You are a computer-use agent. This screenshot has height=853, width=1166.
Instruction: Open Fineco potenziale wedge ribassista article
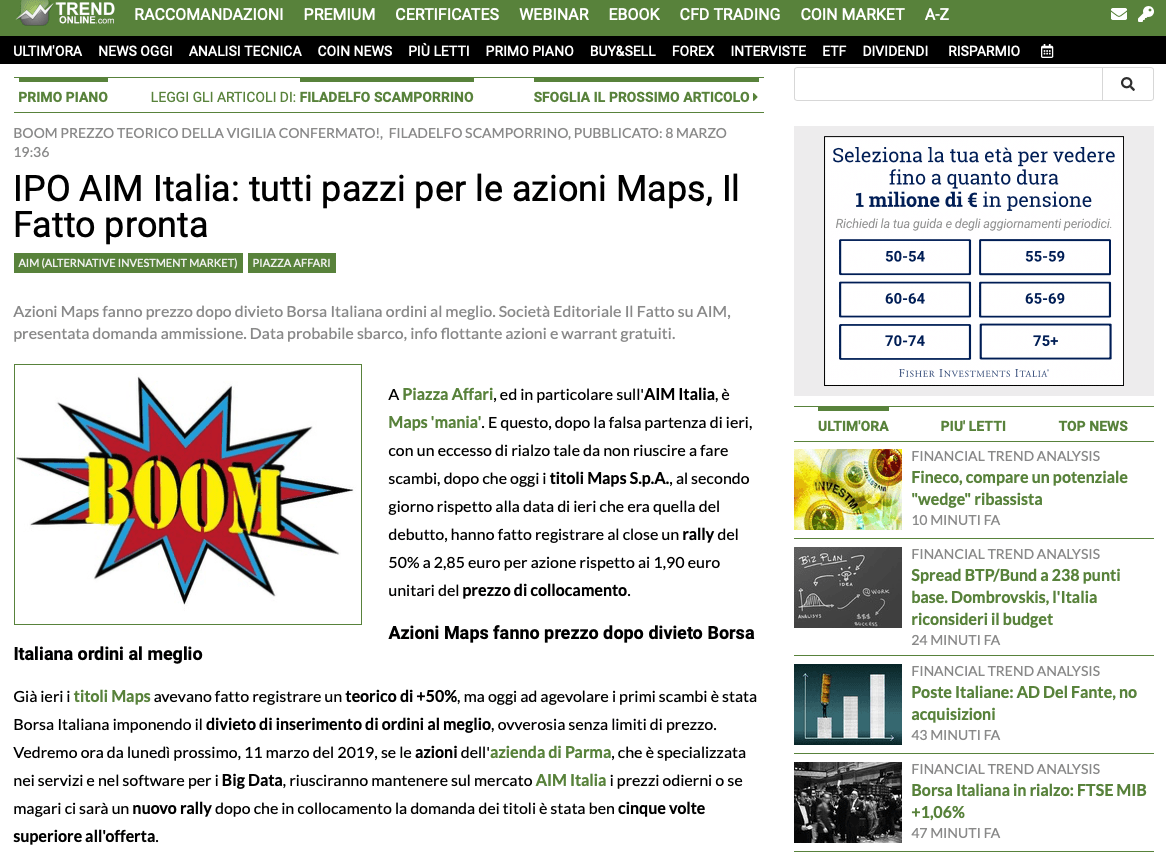(x=1020, y=488)
